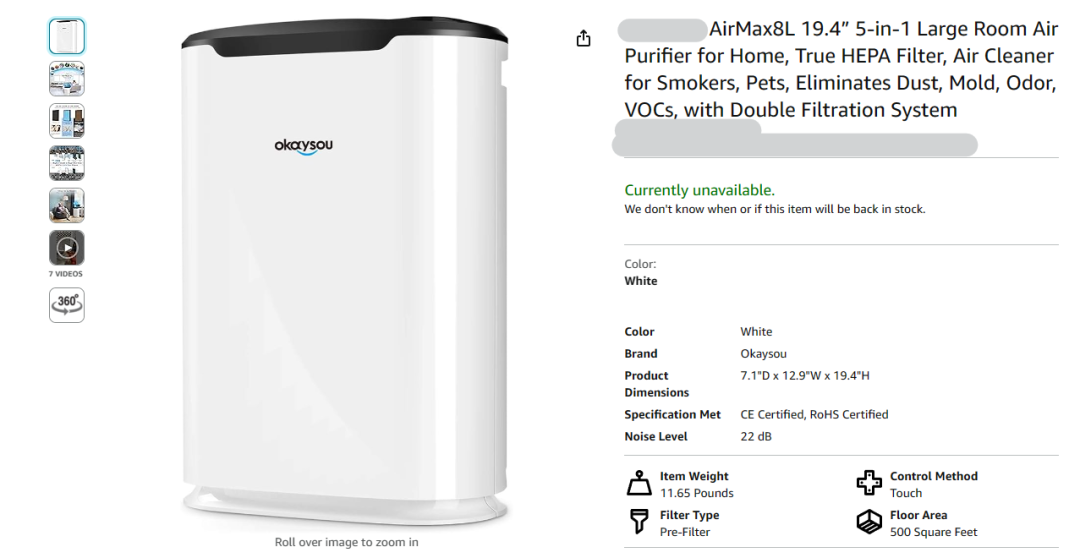Click the AirMax8L product title text
Screen dimensions: 1080x558
tap(840, 70)
